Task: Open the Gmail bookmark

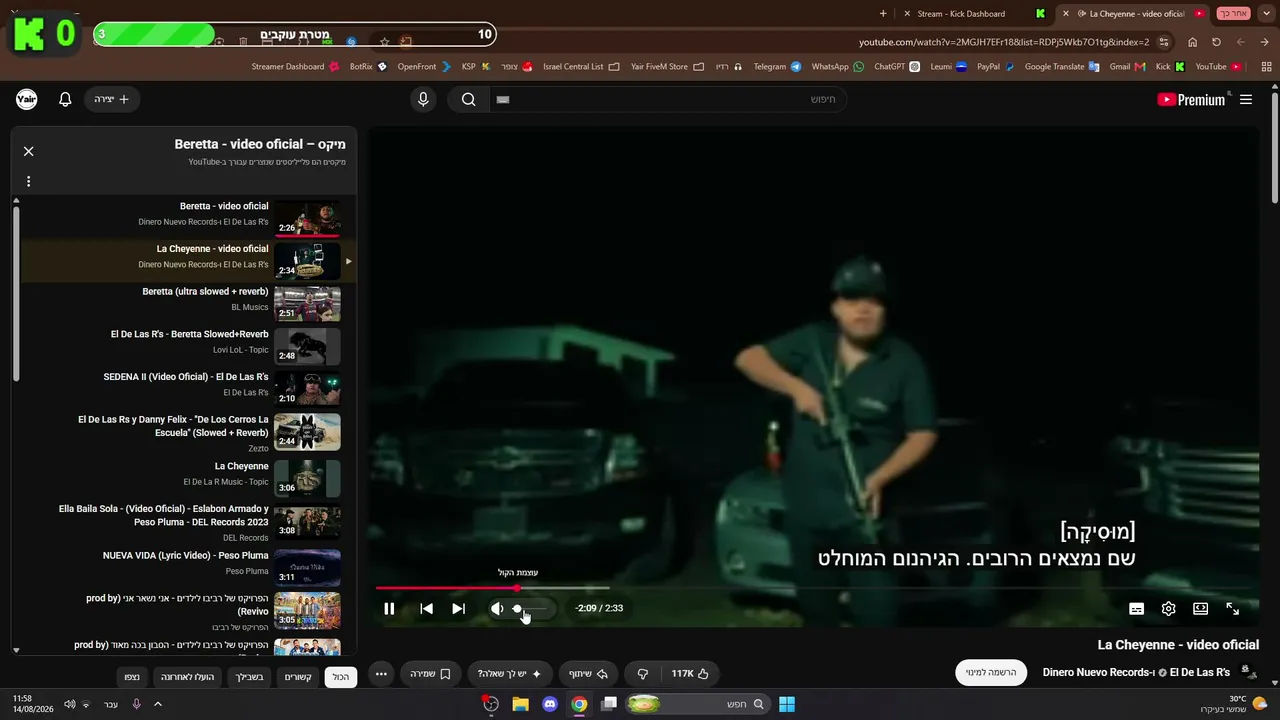Action: tap(1126, 67)
